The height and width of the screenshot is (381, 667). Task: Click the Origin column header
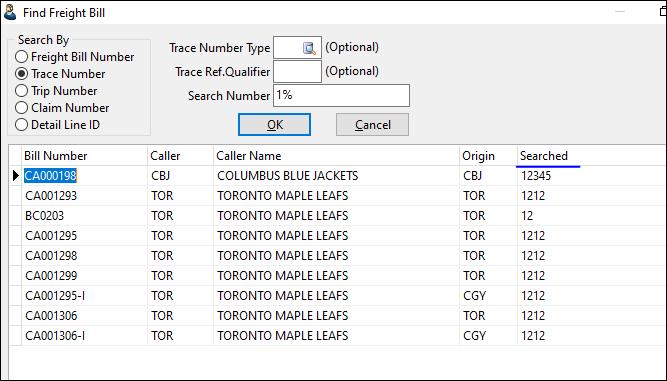point(488,156)
